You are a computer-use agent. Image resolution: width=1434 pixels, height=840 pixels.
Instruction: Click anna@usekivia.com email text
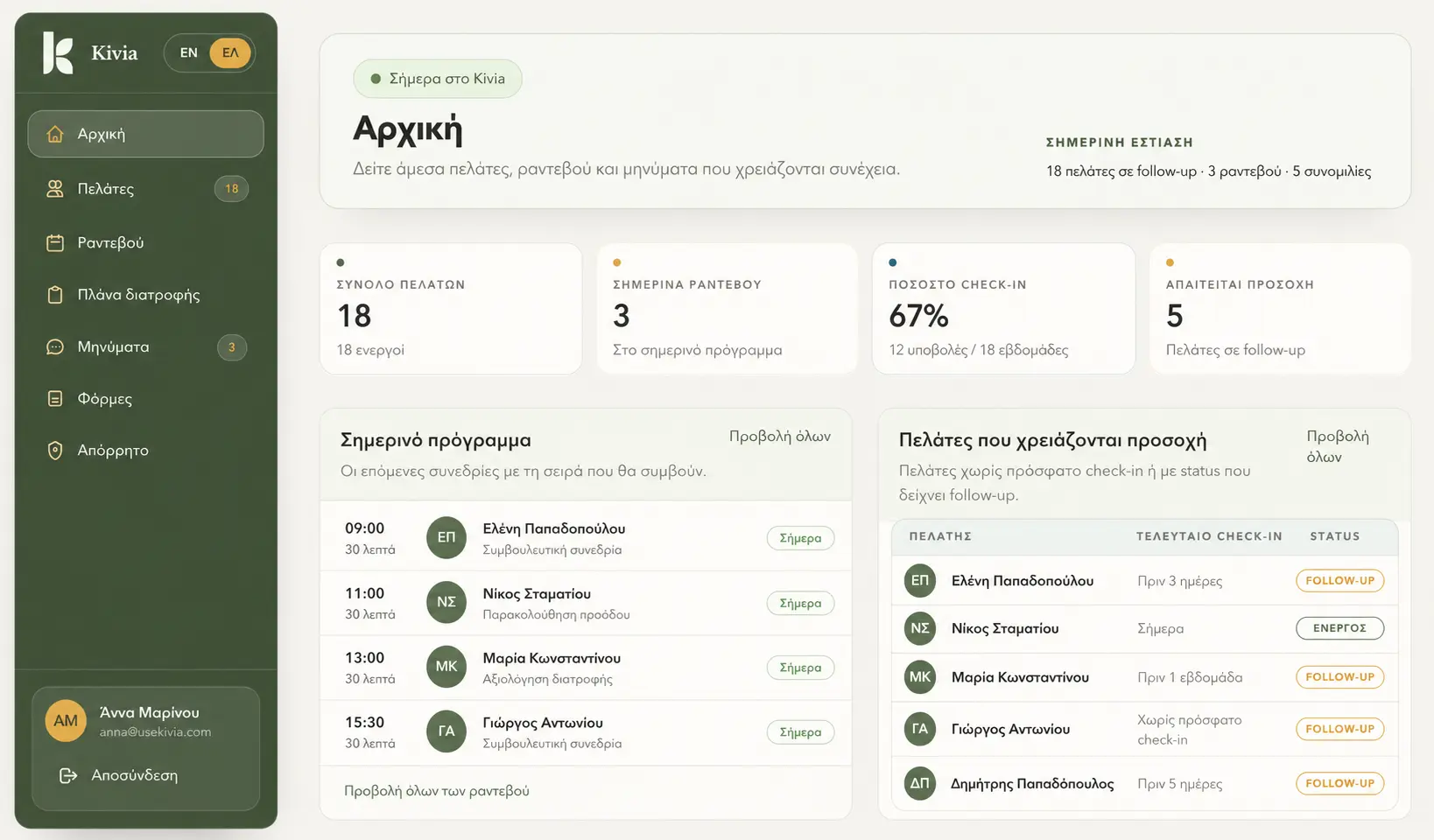point(155,732)
